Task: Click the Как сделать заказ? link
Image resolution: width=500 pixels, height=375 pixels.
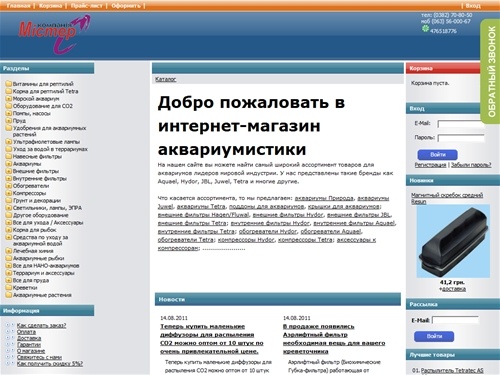Action: [x=41, y=325]
